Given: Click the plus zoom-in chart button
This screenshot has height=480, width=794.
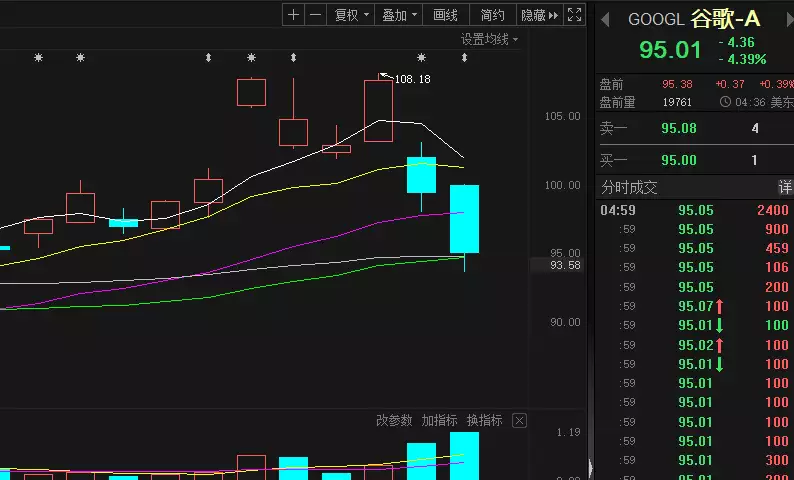Looking at the screenshot, I should tap(293, 15).
